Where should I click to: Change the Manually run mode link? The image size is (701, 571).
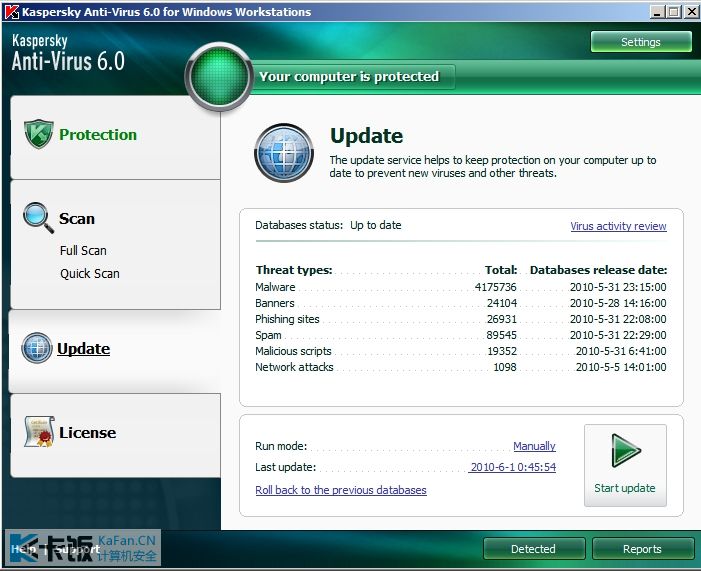534,446
